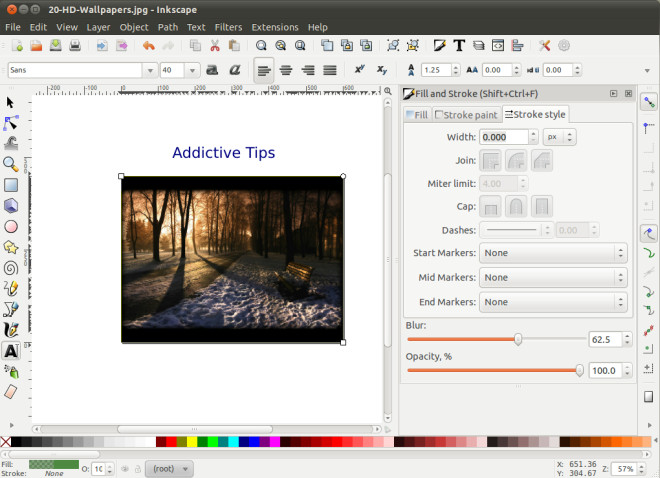Select the Circle/Ellipse tool
The height and width of the screenshot is (478, 660).
(x=11, y=226)
